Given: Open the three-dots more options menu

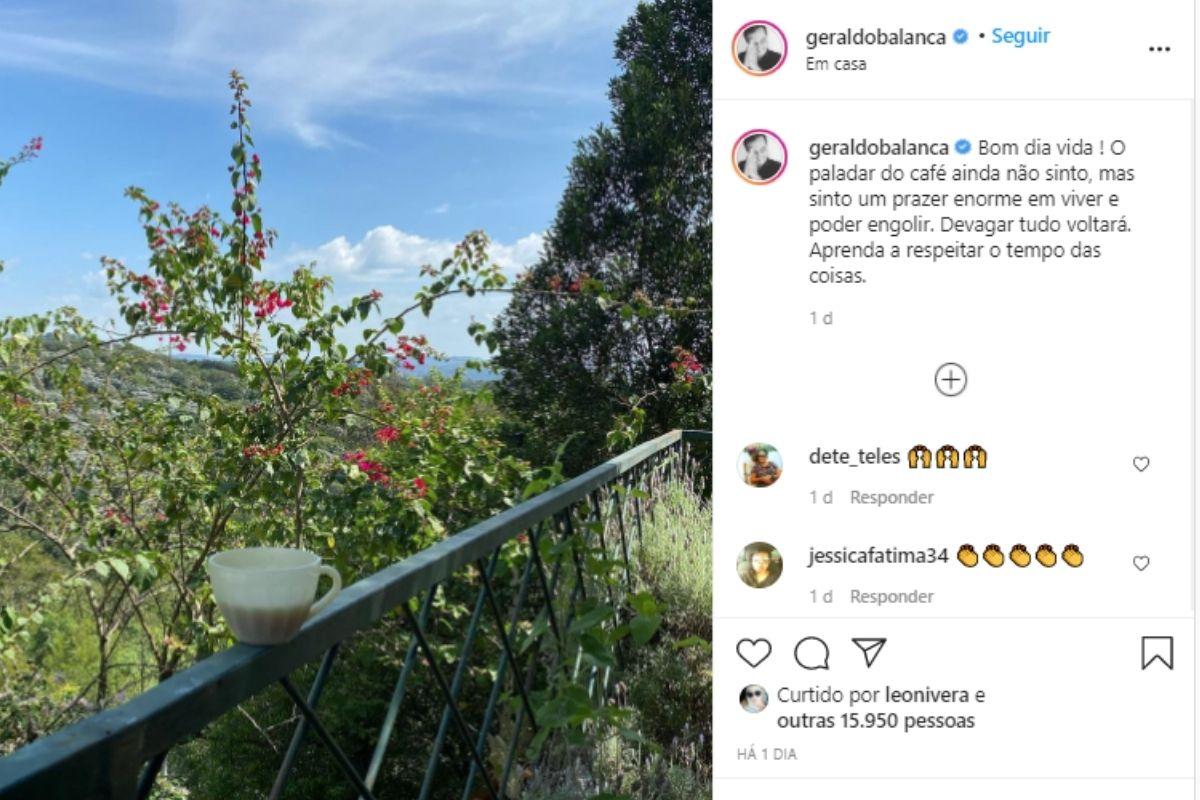Looking at the screenshot, I should [1159, 49].
